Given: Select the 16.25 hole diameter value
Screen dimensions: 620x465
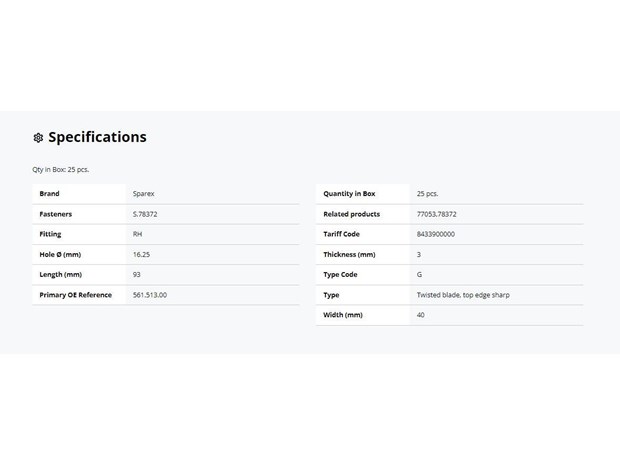Looking at the screenshot, I should point(141,254).
